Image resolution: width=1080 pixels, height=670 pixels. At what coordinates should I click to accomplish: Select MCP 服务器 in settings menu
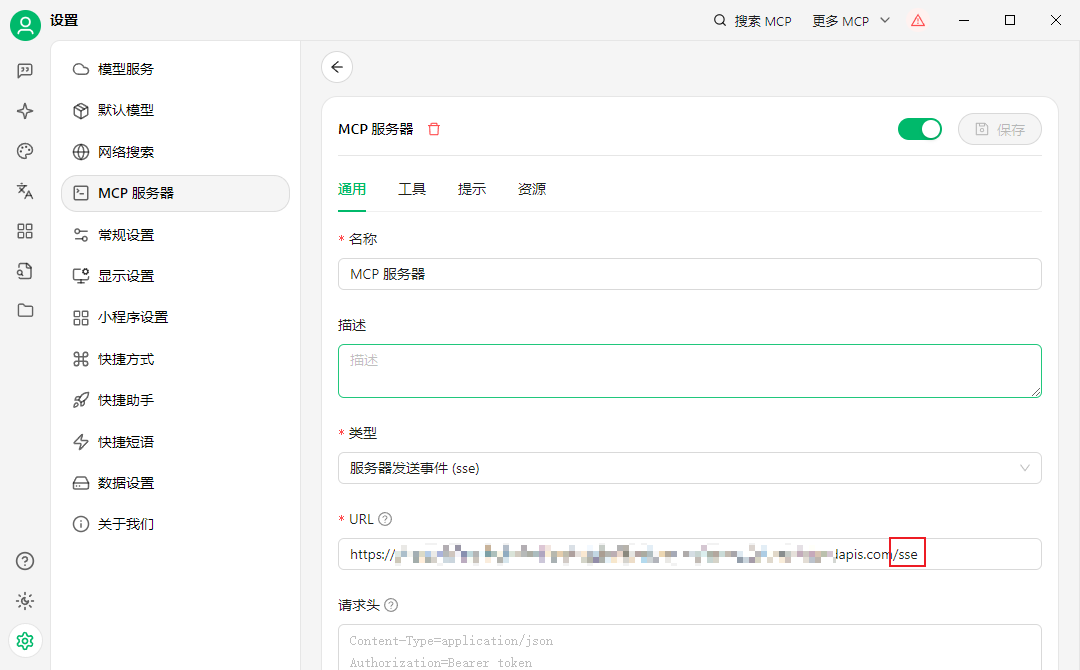coord(176,193)
